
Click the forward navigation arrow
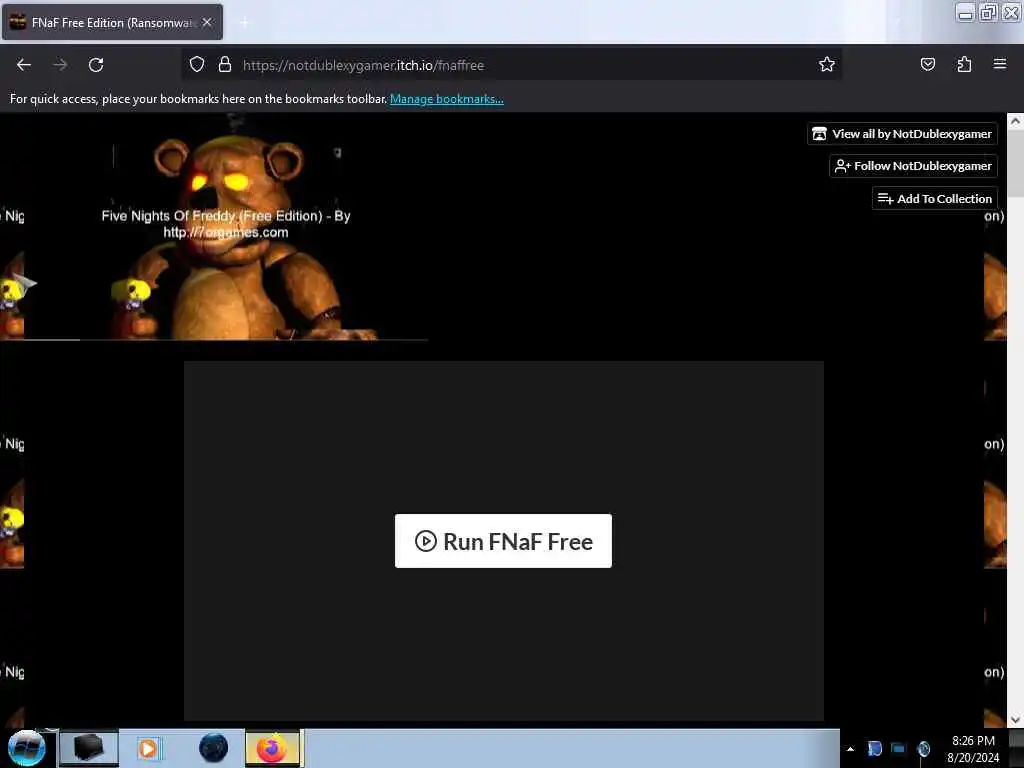click(x=60, y=65)
